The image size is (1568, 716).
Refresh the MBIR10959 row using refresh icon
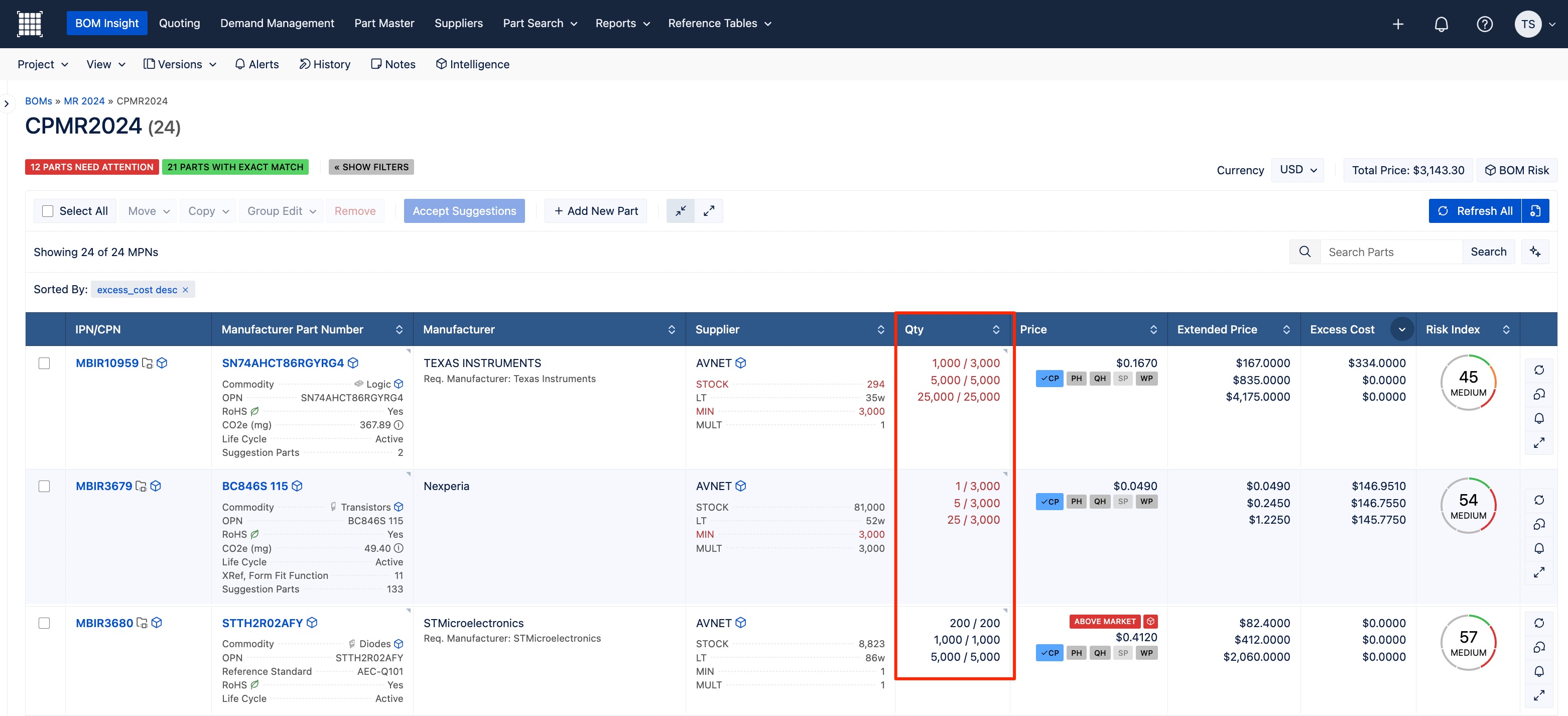[1539, 370]
